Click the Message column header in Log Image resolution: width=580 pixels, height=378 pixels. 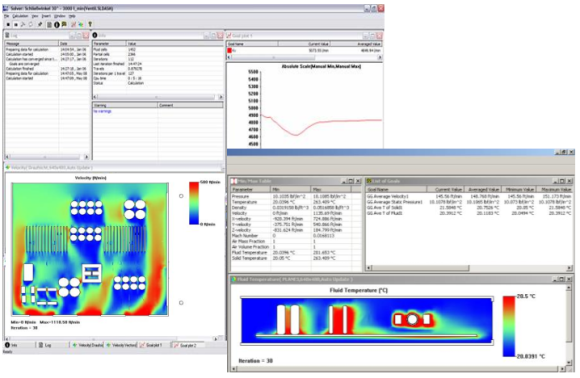pyautogui.click(x=32, y=44)
